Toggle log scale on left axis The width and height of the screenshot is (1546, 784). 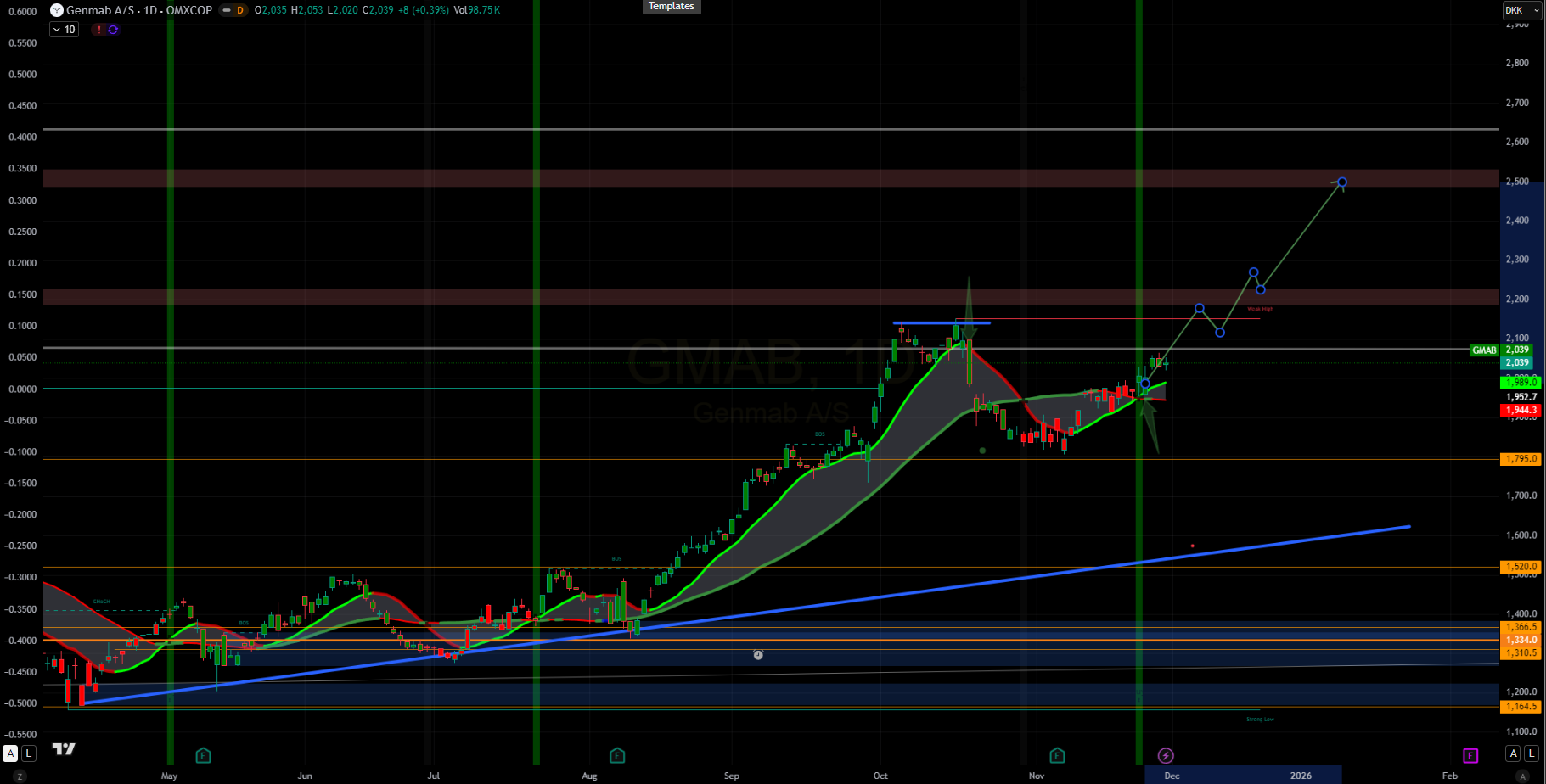(x=29, y=753)
